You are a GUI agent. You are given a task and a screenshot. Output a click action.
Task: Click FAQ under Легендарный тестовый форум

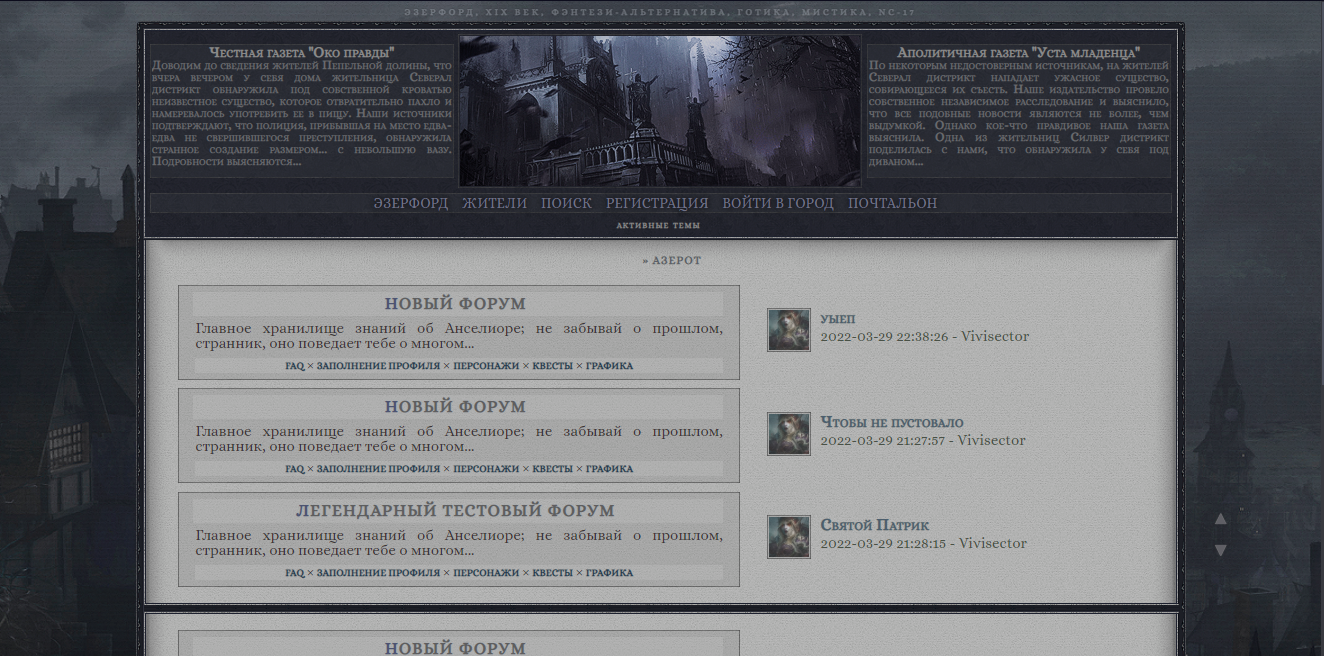tap(294, 573)
